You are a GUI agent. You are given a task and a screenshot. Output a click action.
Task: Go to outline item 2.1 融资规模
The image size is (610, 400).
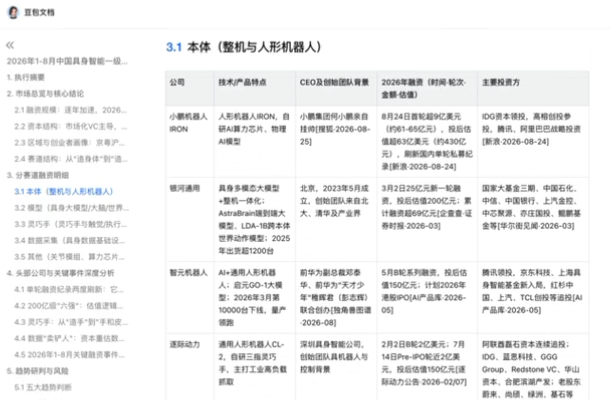click(x=70, y=110)
